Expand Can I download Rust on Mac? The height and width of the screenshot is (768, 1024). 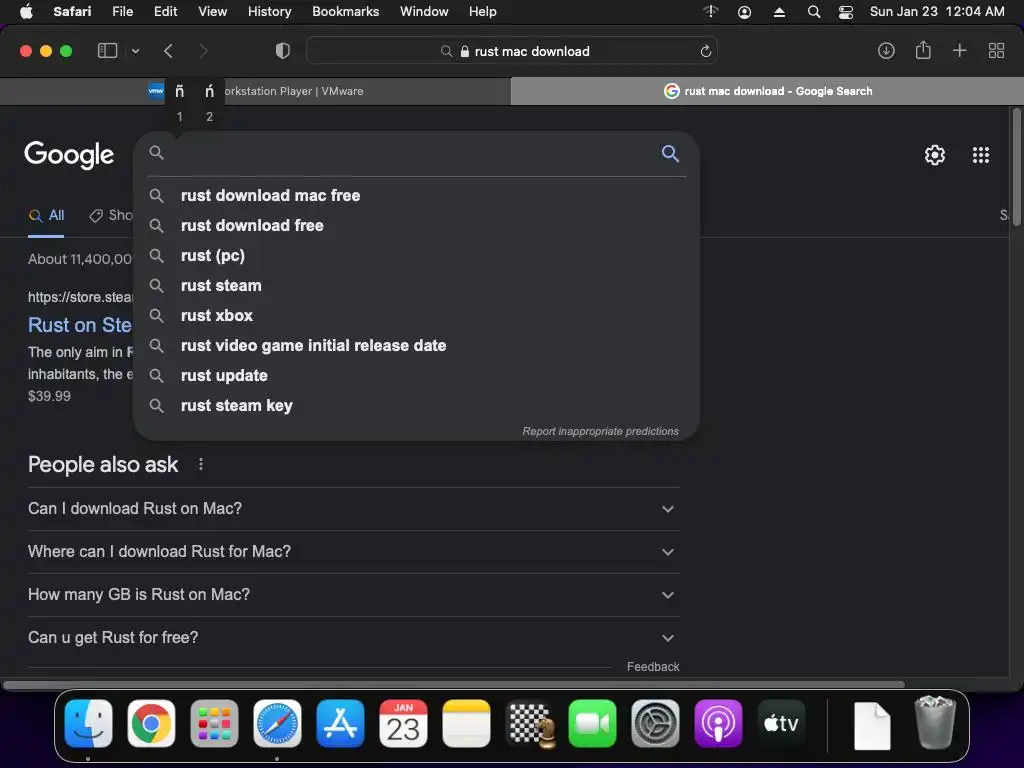[x=353, y=509]
